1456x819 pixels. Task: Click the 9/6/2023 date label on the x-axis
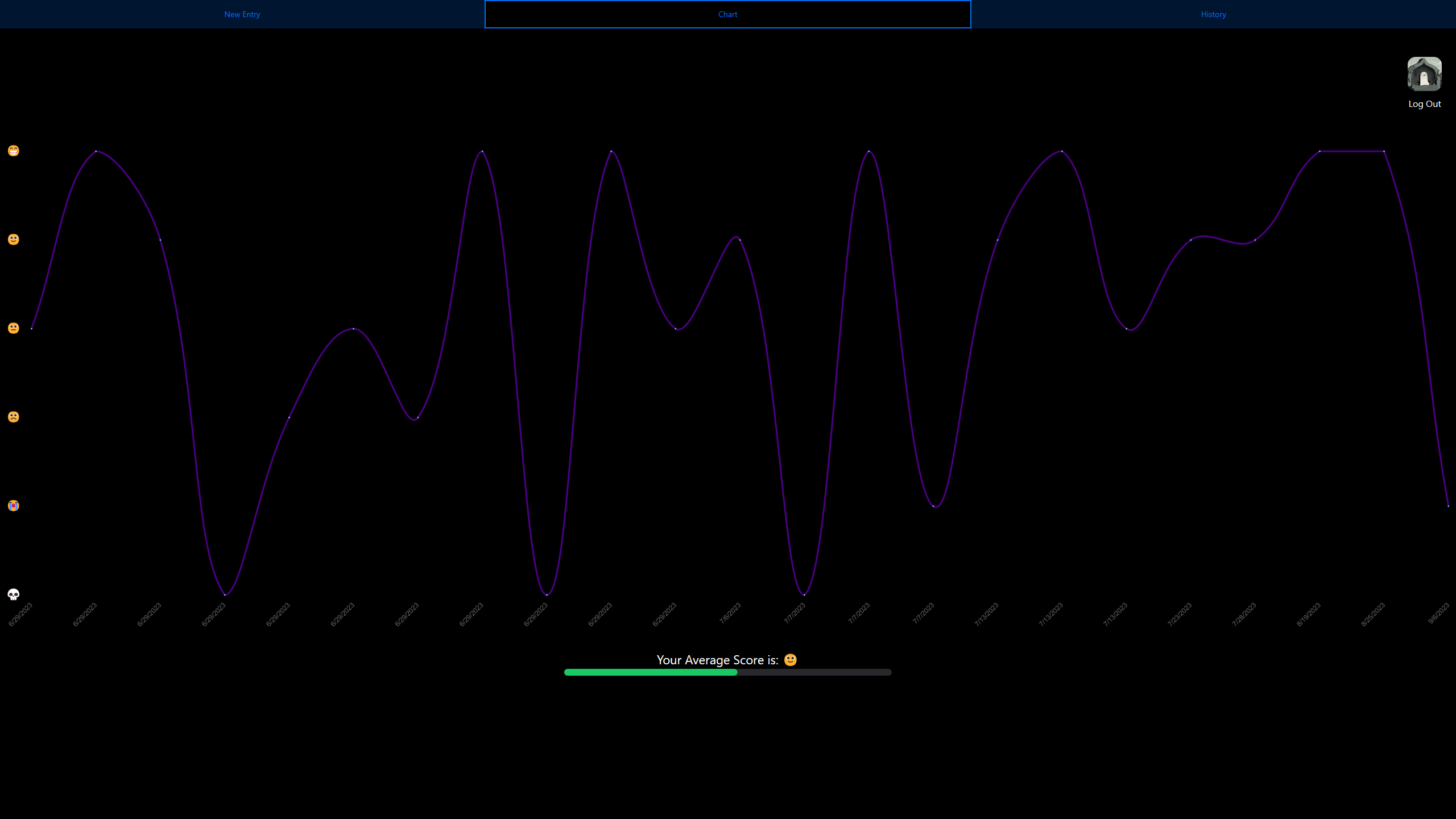pyautogui.click(x=1440, y=613)
